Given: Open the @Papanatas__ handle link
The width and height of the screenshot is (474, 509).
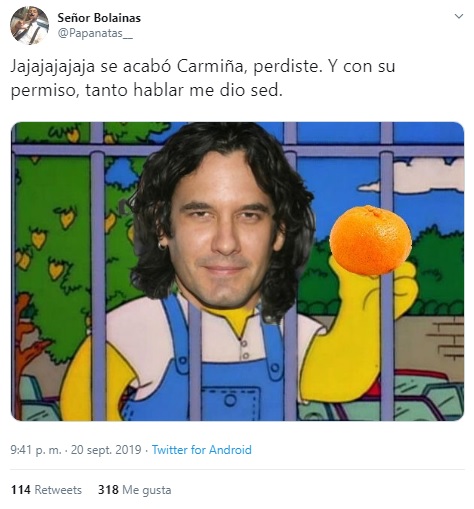Looking at the screenshot, I should [x=95, y=34].
